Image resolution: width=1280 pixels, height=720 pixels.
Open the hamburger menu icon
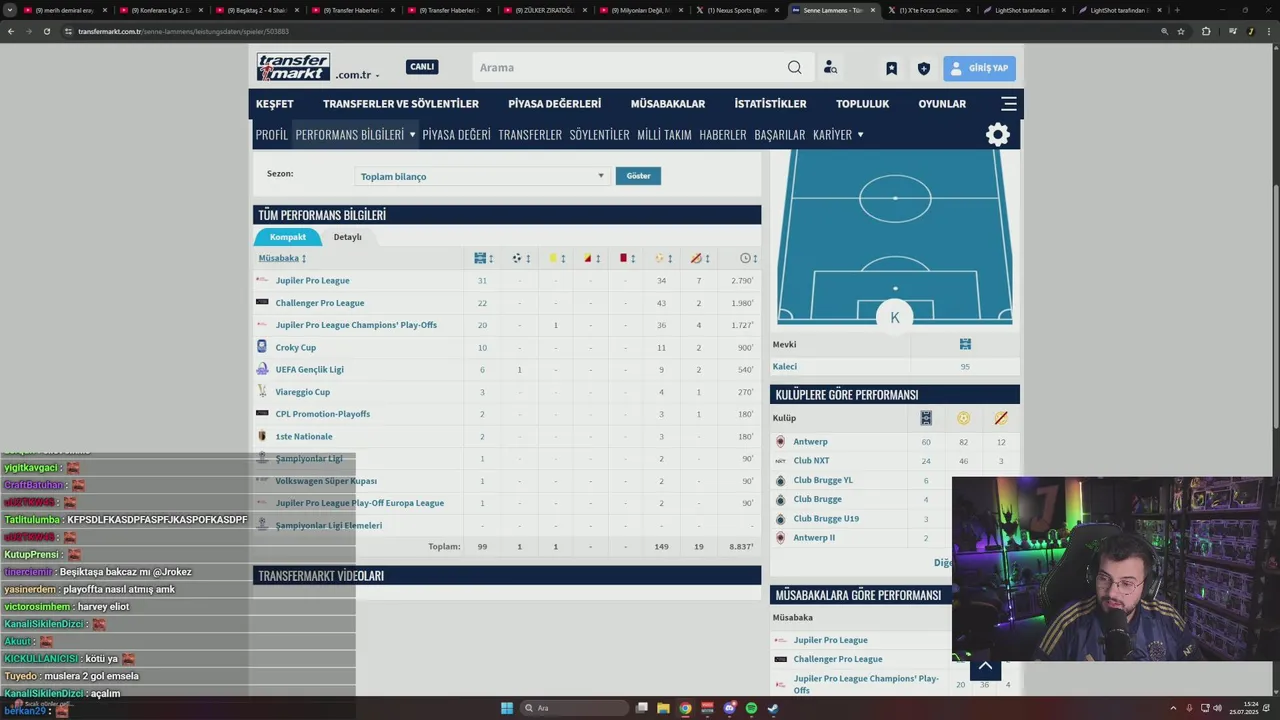[x=1009, y=103]
